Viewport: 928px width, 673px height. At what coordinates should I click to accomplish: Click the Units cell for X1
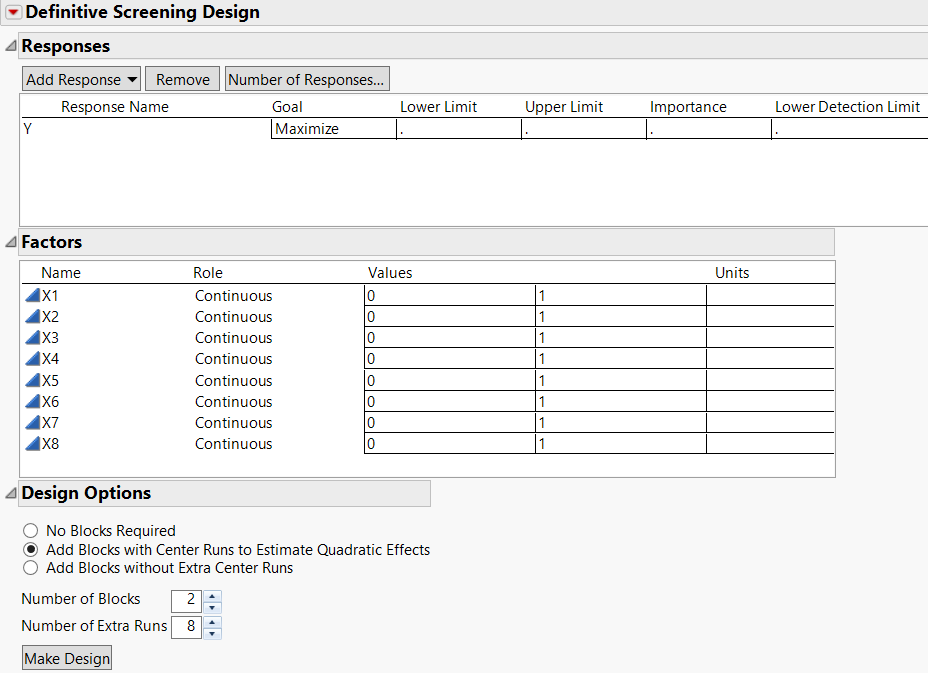(x=771, y=295)
